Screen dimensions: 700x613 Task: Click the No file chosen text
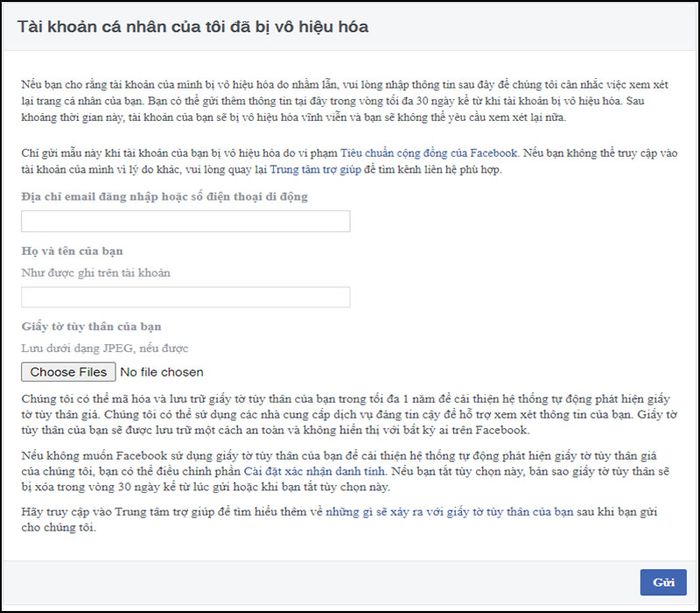pos(162,372)
